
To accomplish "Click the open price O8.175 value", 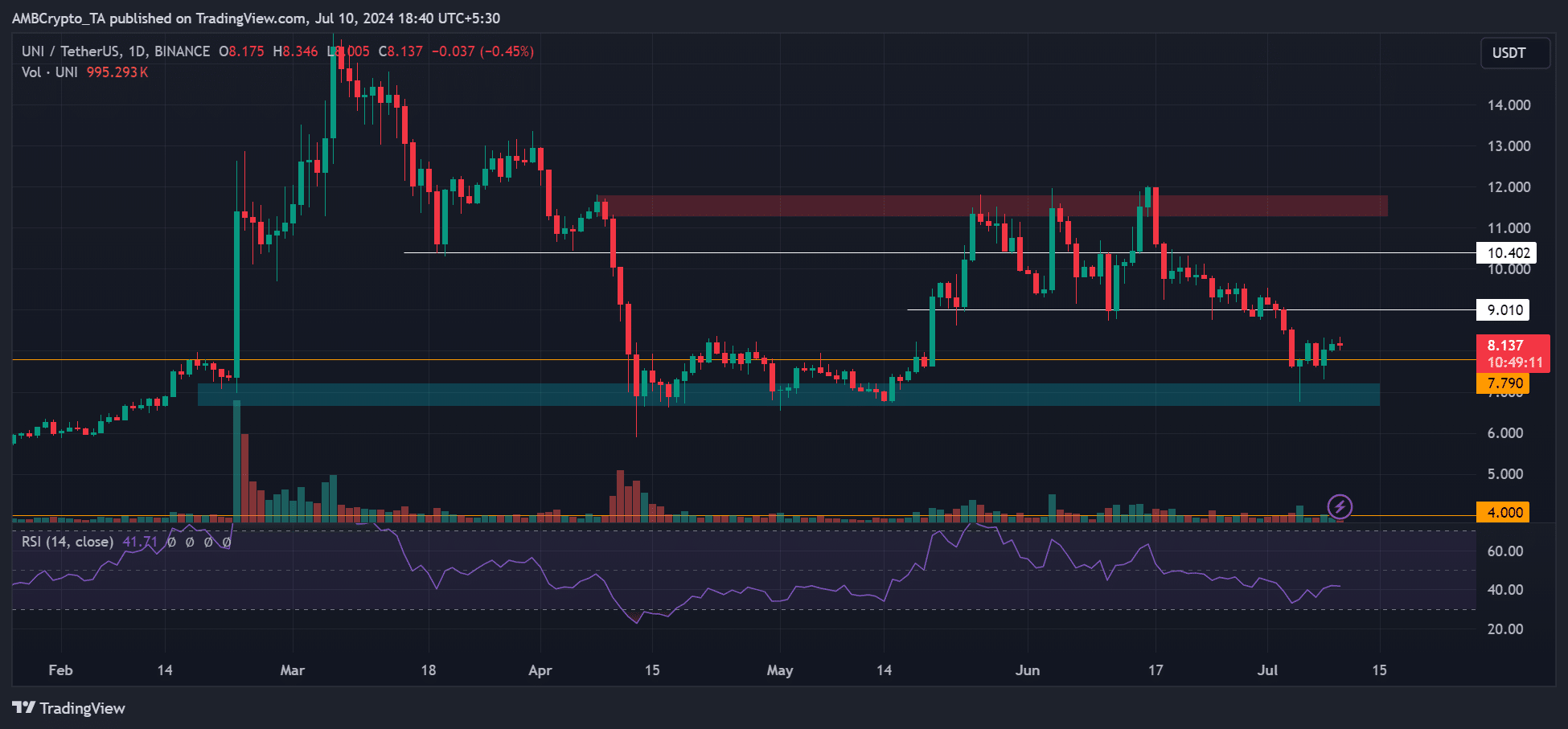I will [x=241, y=51].
